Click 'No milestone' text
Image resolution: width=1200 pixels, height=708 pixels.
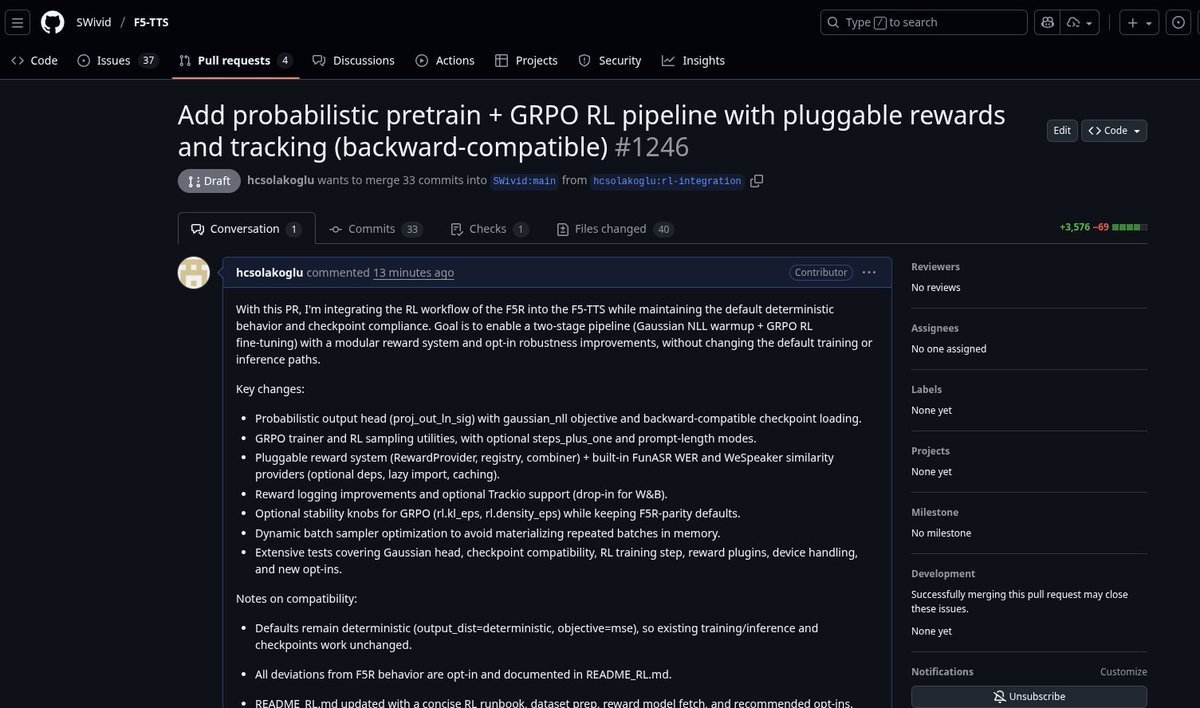[x=942, y=533]
